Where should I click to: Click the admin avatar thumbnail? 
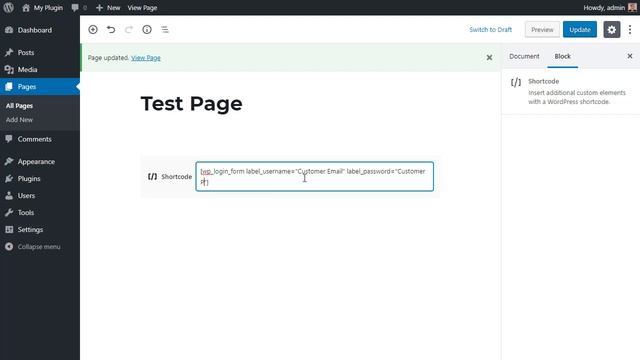pos(632,7)
